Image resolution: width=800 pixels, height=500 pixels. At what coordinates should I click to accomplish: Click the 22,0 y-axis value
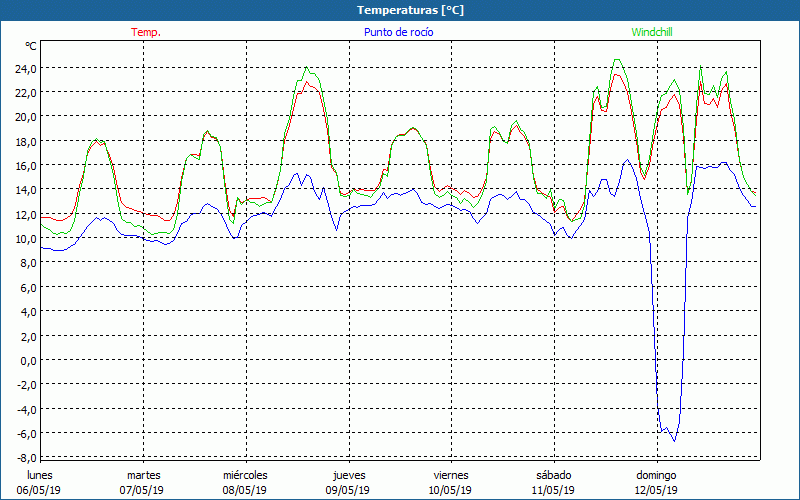[x=25, y=93]
